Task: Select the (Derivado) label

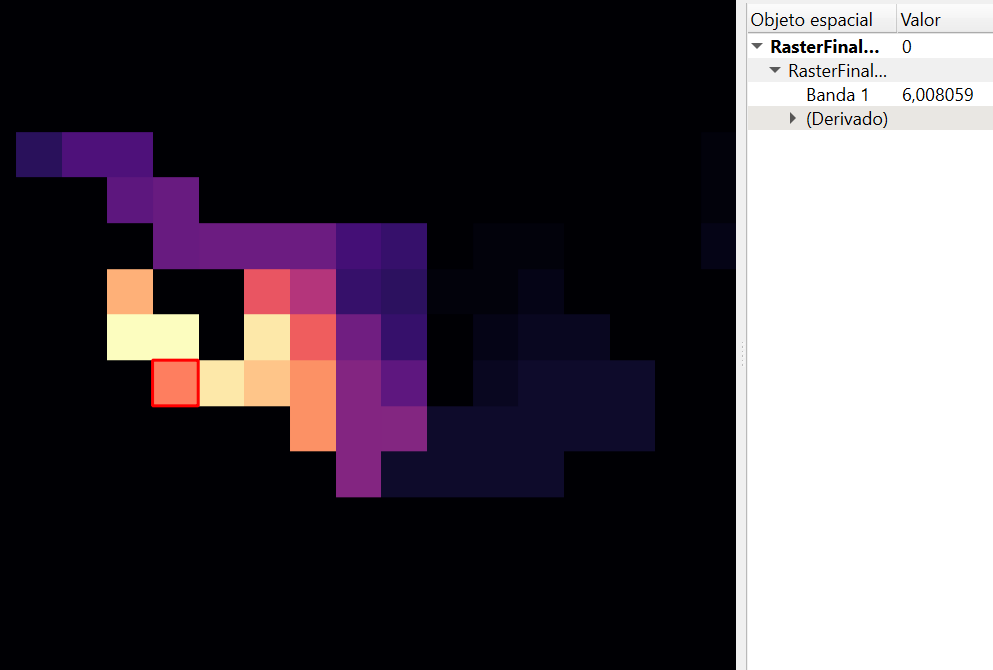Action: [846, 119]
